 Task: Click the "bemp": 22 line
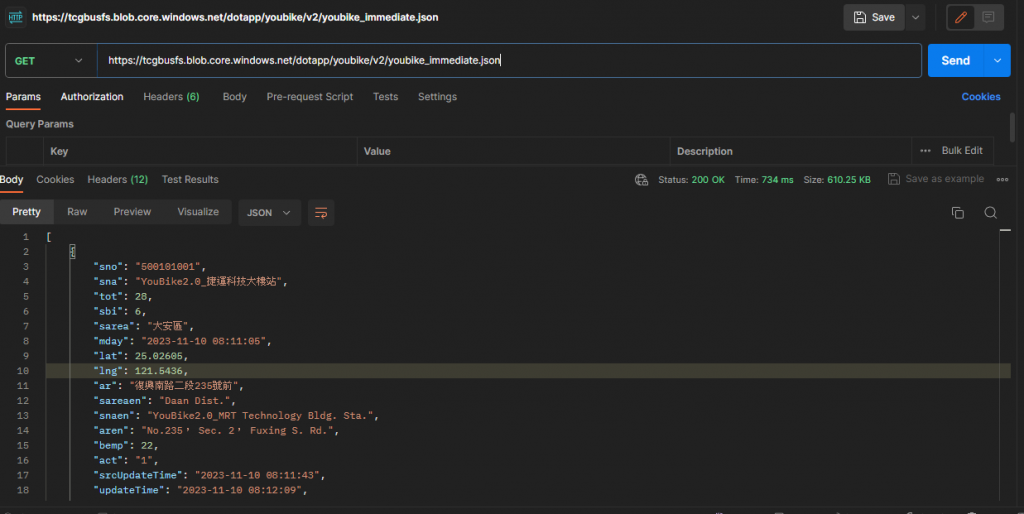coord(125,445)
